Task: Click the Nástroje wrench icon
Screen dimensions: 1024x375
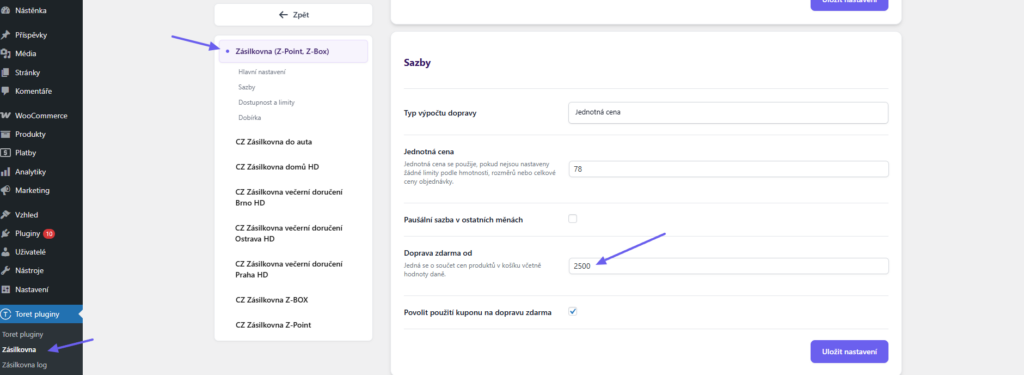Action: click(x=6, y=270)
